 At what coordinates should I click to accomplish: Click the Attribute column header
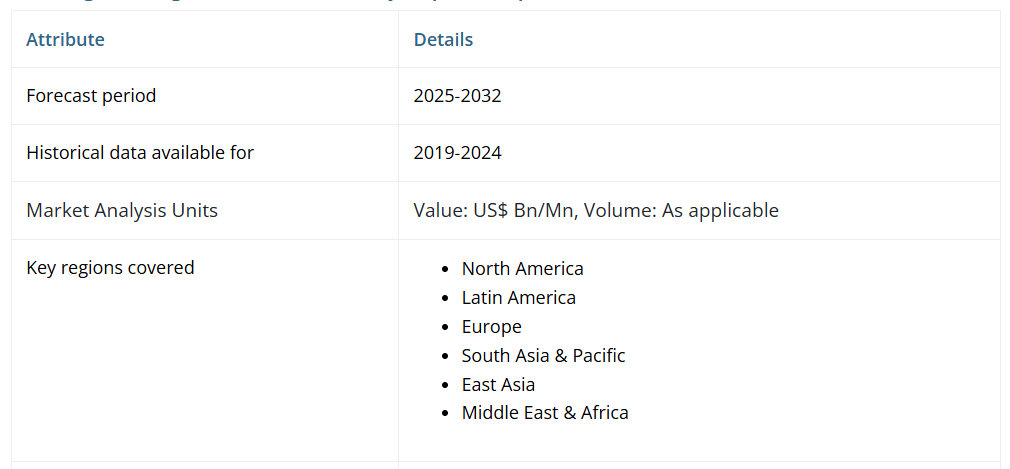[x=65, y=40]
